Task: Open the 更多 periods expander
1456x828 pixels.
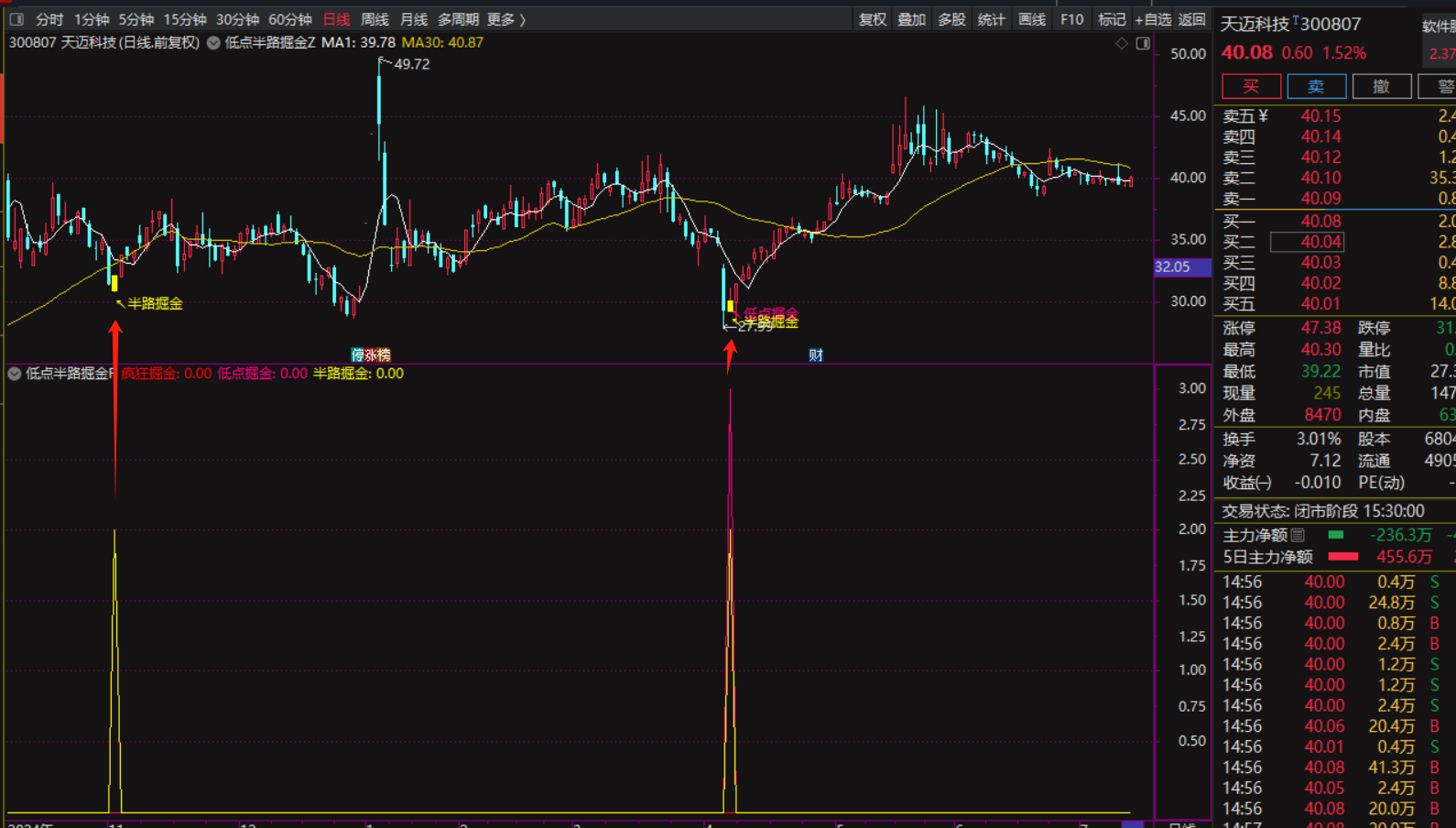Action: (x=506, y=19)
